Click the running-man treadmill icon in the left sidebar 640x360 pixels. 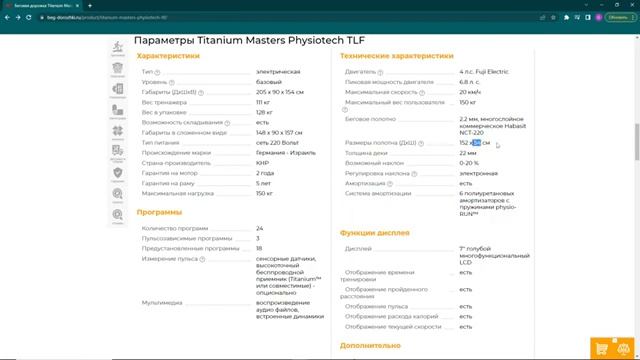[x=118, y=47]
